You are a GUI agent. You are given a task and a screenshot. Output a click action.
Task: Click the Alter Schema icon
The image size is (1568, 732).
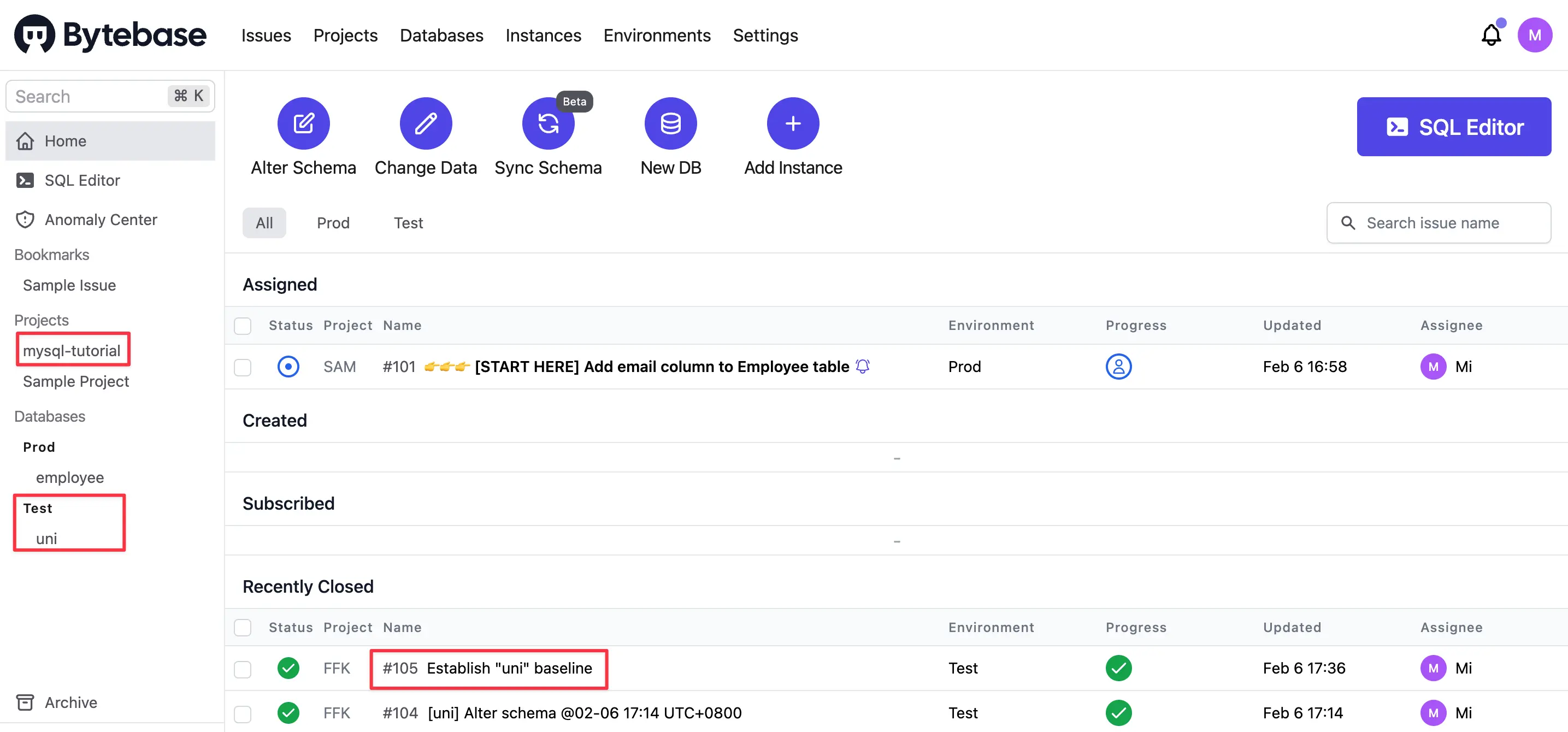(303, 123)
